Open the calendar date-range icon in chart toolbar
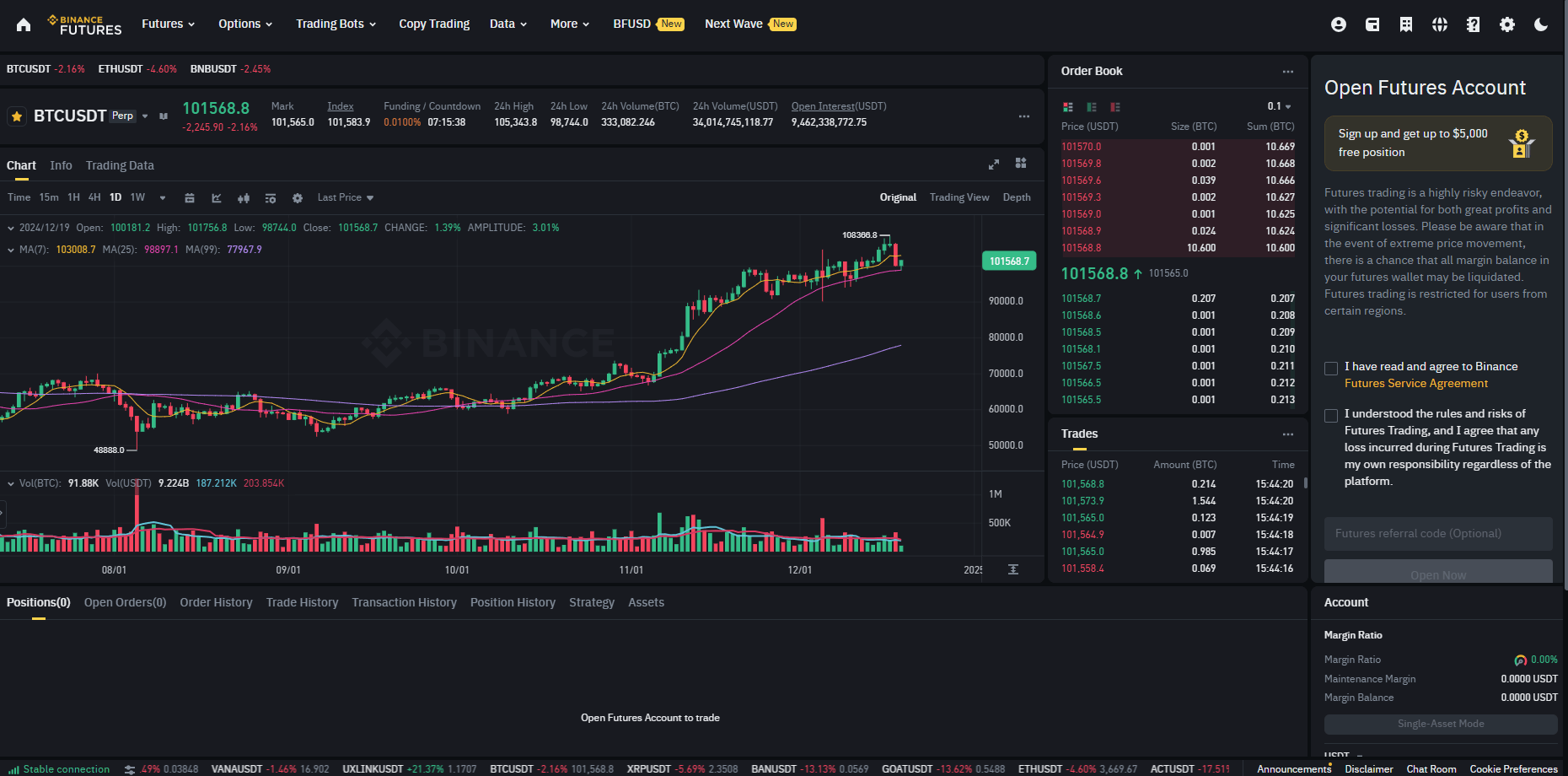Screen dimensions: 1568x776 (x=190, y=198)
